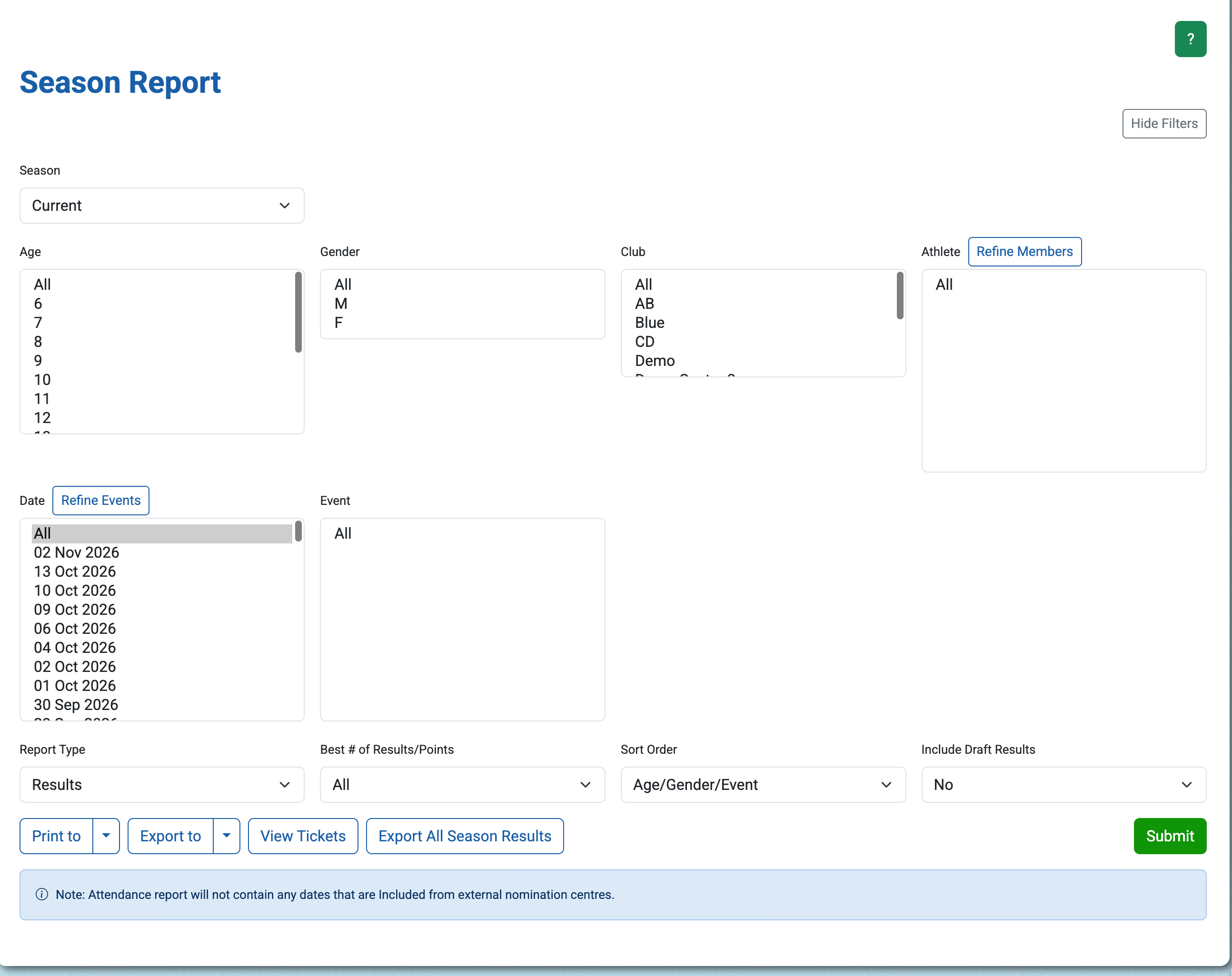The image size is (1232, 976).
Task: Select F in the Gender list
Action: coord(462,323)
